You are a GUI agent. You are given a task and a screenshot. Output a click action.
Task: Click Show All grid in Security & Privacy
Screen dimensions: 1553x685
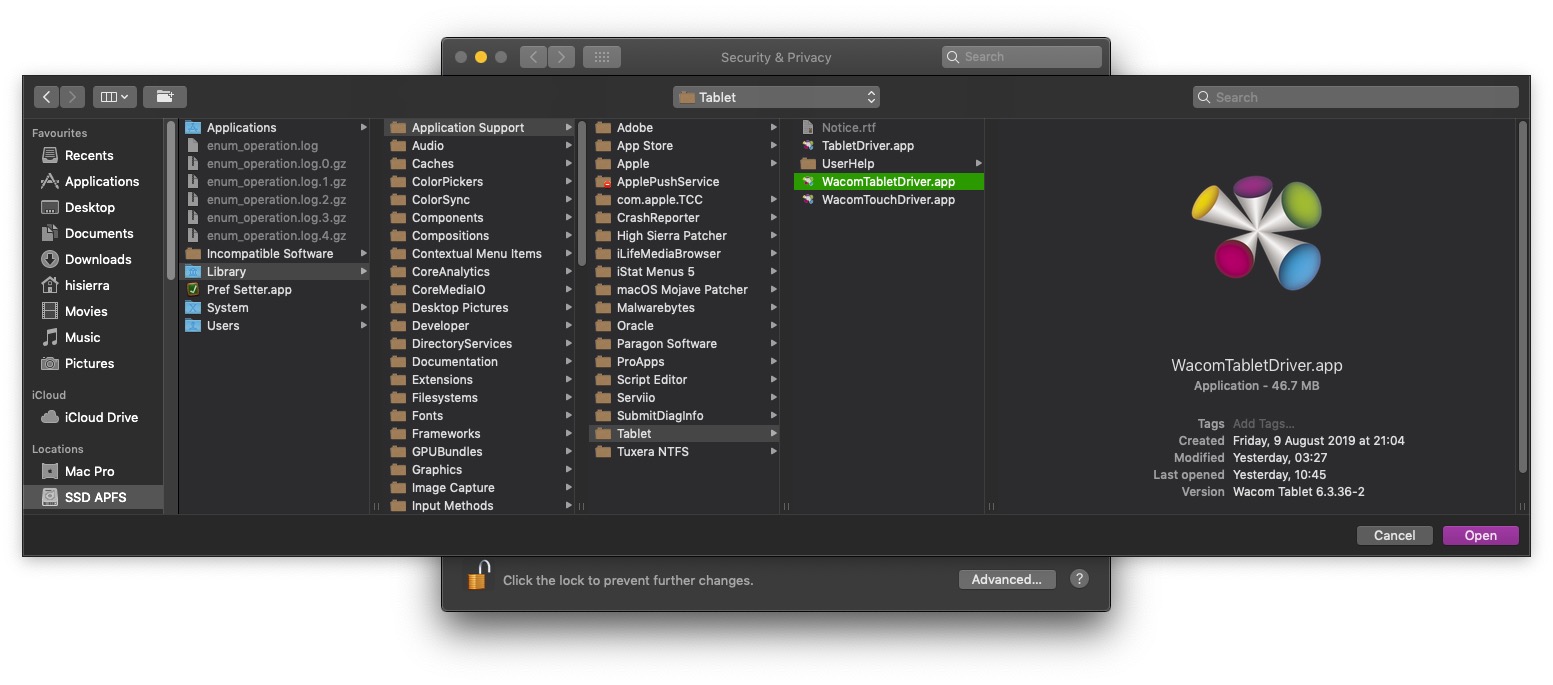(x=602, y=57)
